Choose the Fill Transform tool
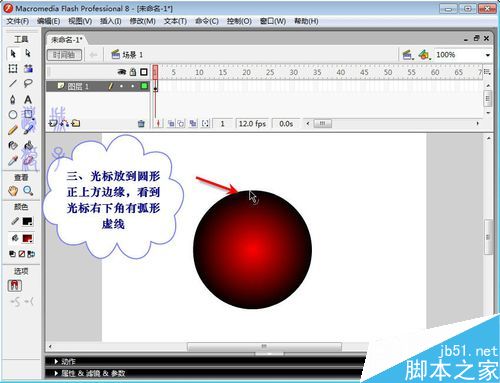 (28, 69)
